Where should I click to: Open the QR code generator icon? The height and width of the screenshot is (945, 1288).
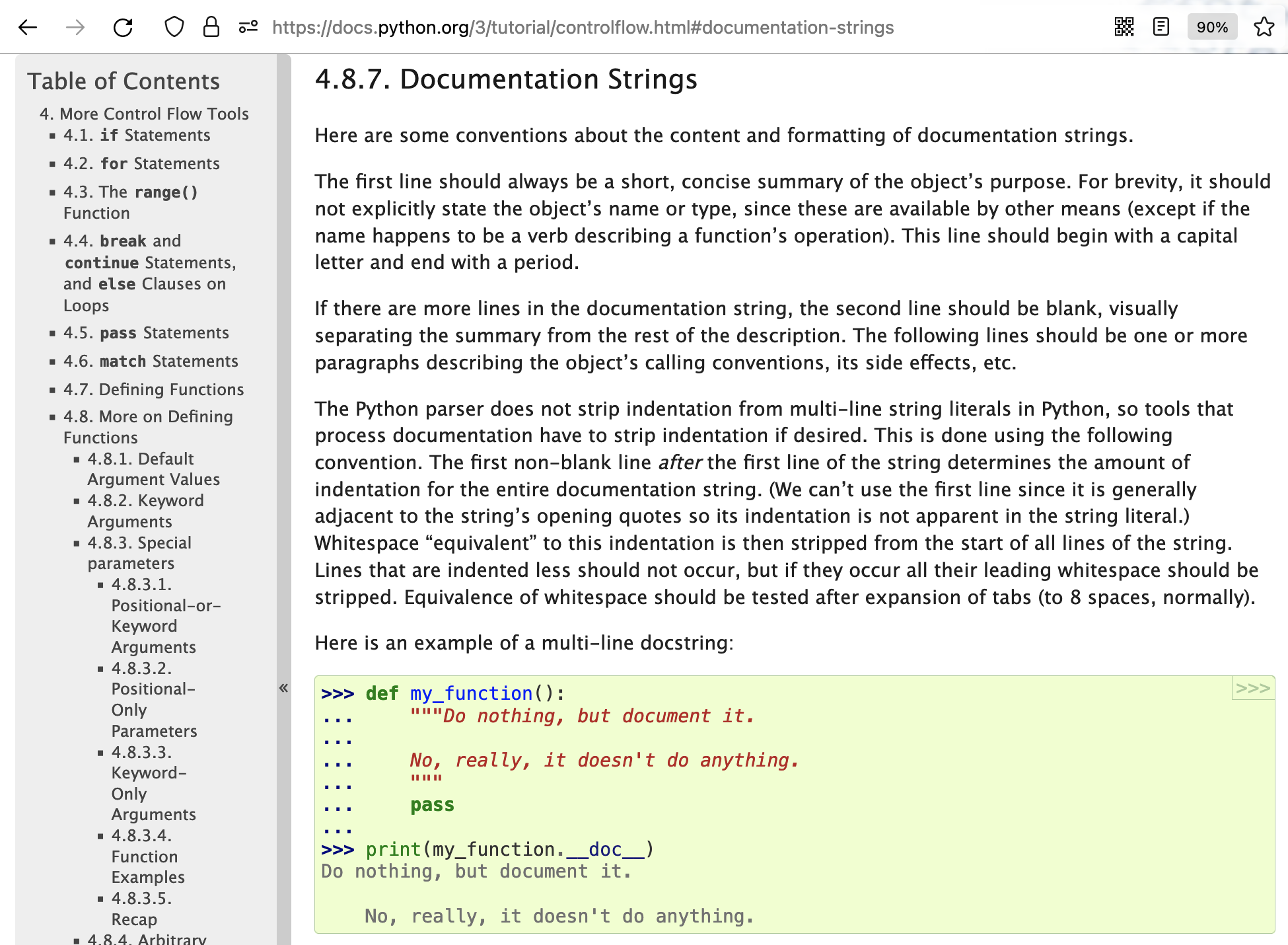[1124, 27]
